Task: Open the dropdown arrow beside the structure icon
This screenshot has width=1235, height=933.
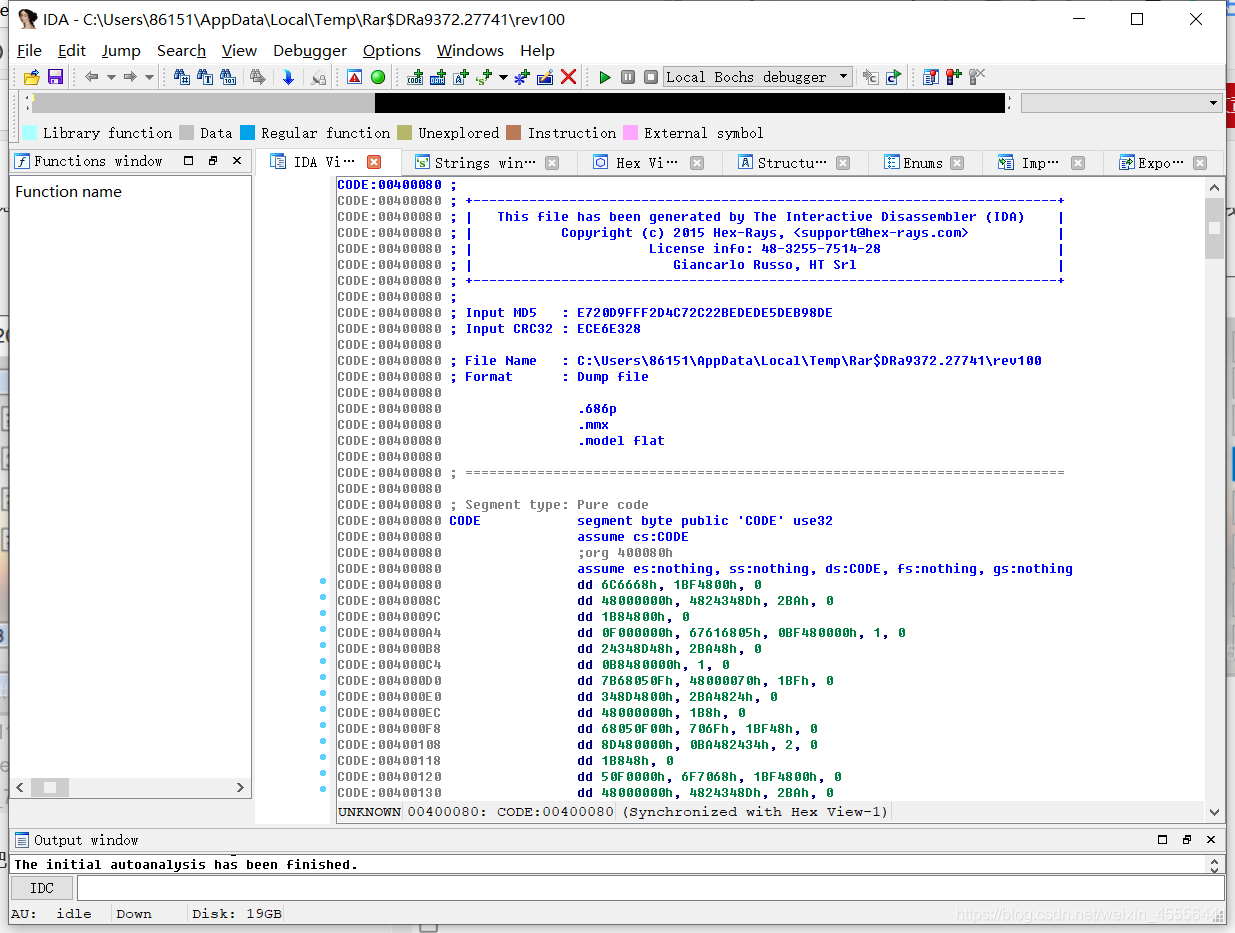Action: (x=503, y=77)
